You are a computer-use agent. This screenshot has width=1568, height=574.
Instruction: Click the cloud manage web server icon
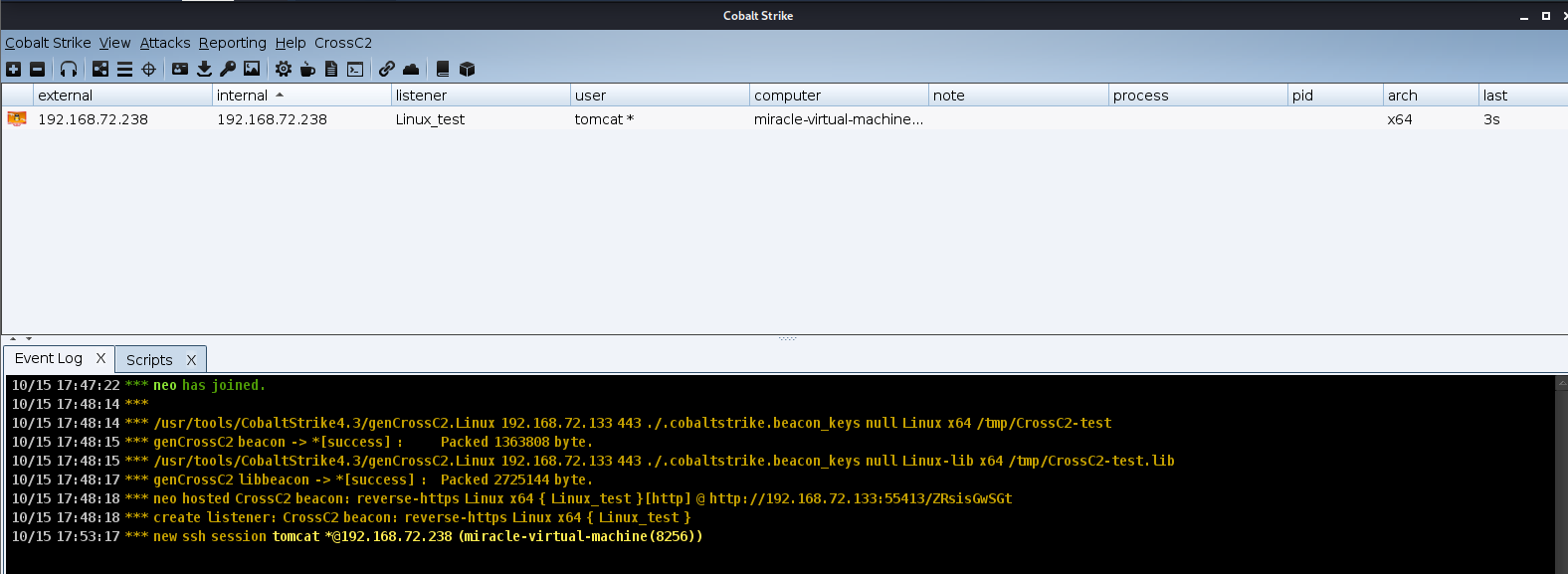click(x=411, y=69)
